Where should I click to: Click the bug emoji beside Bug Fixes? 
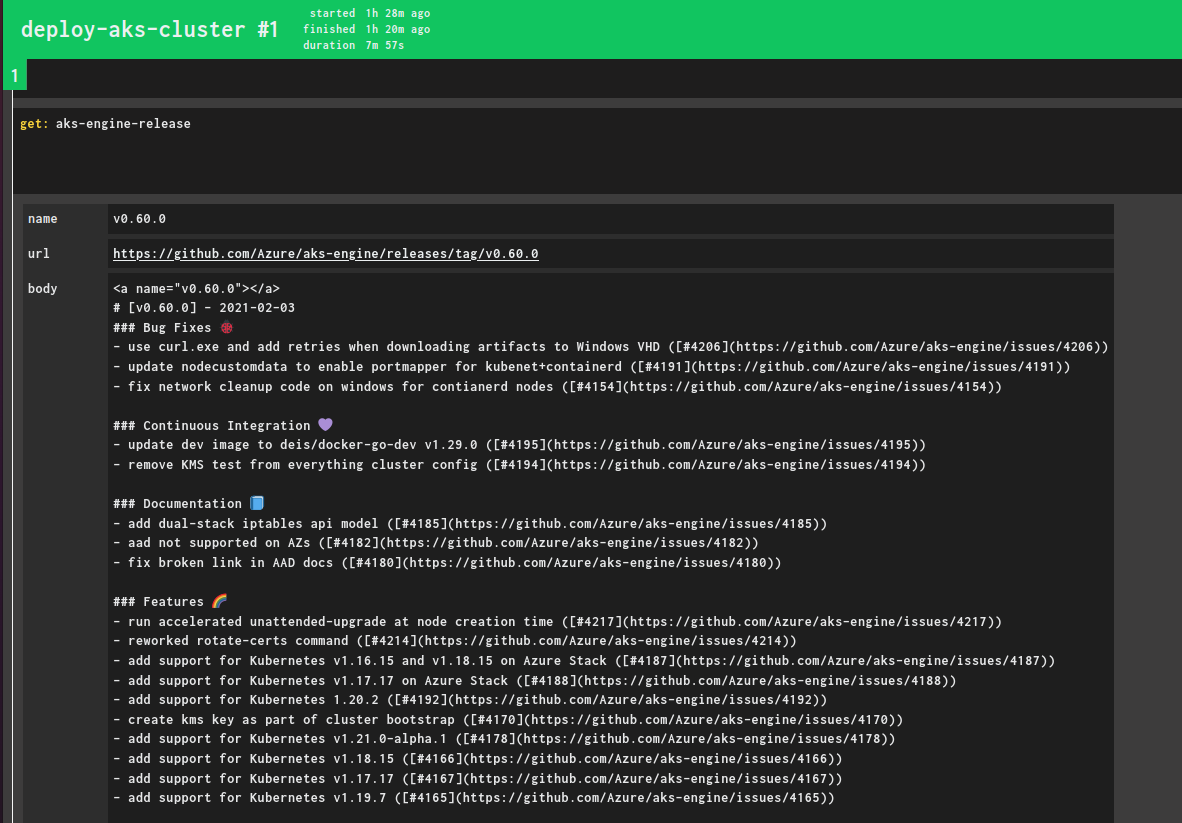(226, 327)
